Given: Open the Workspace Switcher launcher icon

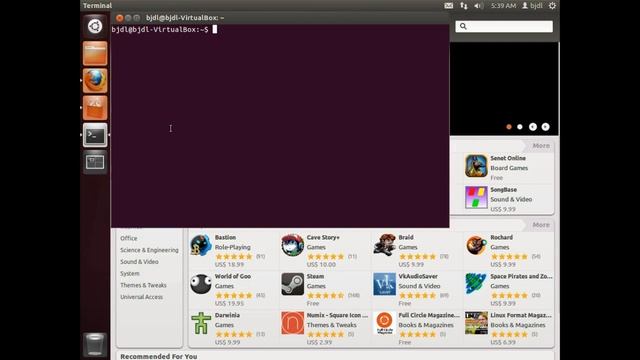Looking at the screenshot, I should 95,162.
